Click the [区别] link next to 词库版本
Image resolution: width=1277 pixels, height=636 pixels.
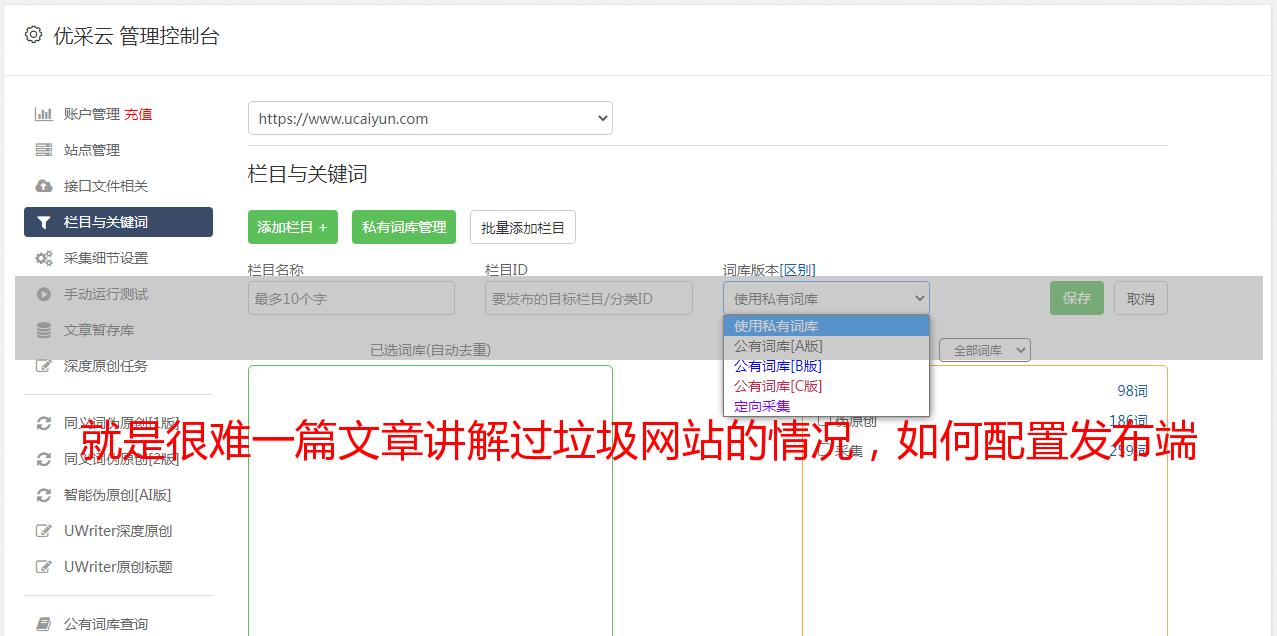798,270
